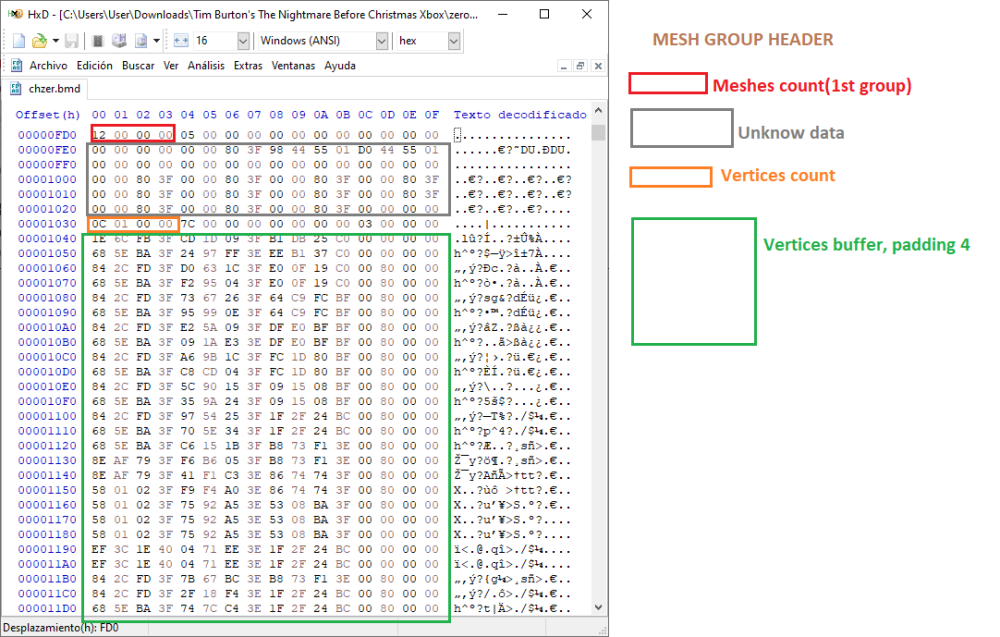The height and width of the screenshot is (637, 1000).
Task: Open a file with the folder icon
Action: (x=38, y=39)
